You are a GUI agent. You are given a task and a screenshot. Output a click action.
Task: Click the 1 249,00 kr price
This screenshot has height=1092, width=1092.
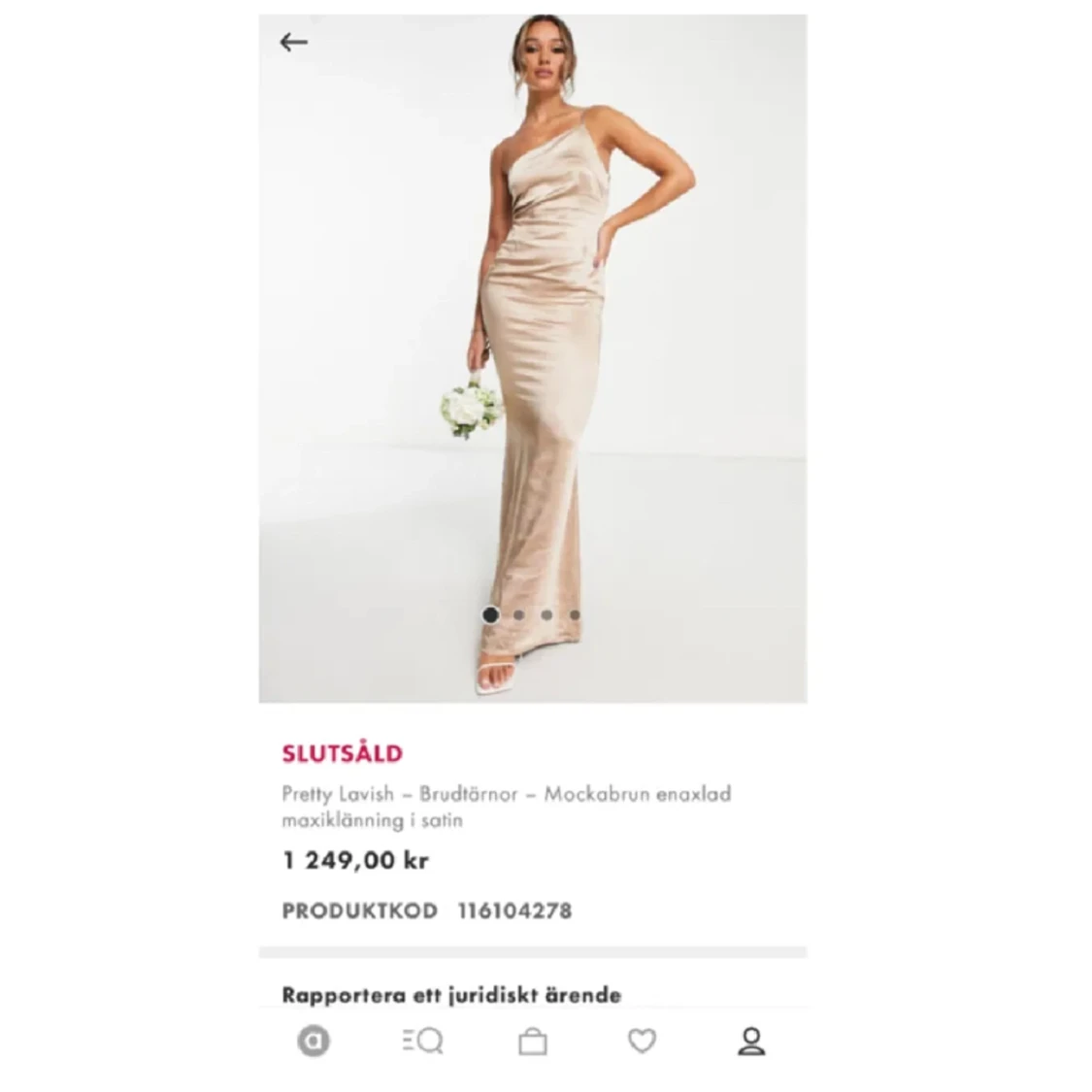pyautogui.click(x=355, y=861)
